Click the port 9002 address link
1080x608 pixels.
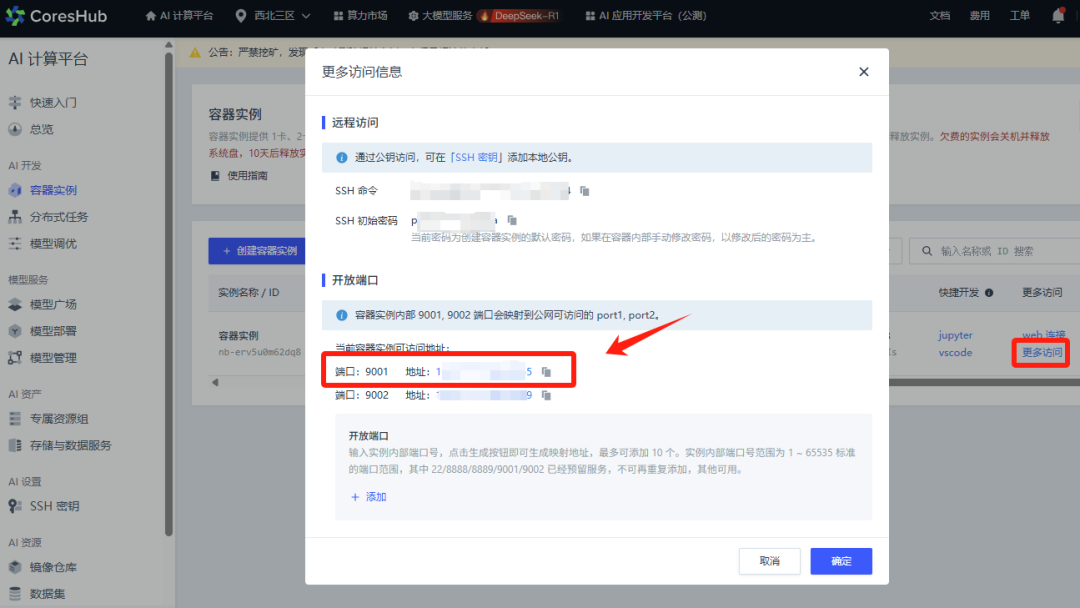[x=484, y=395]
